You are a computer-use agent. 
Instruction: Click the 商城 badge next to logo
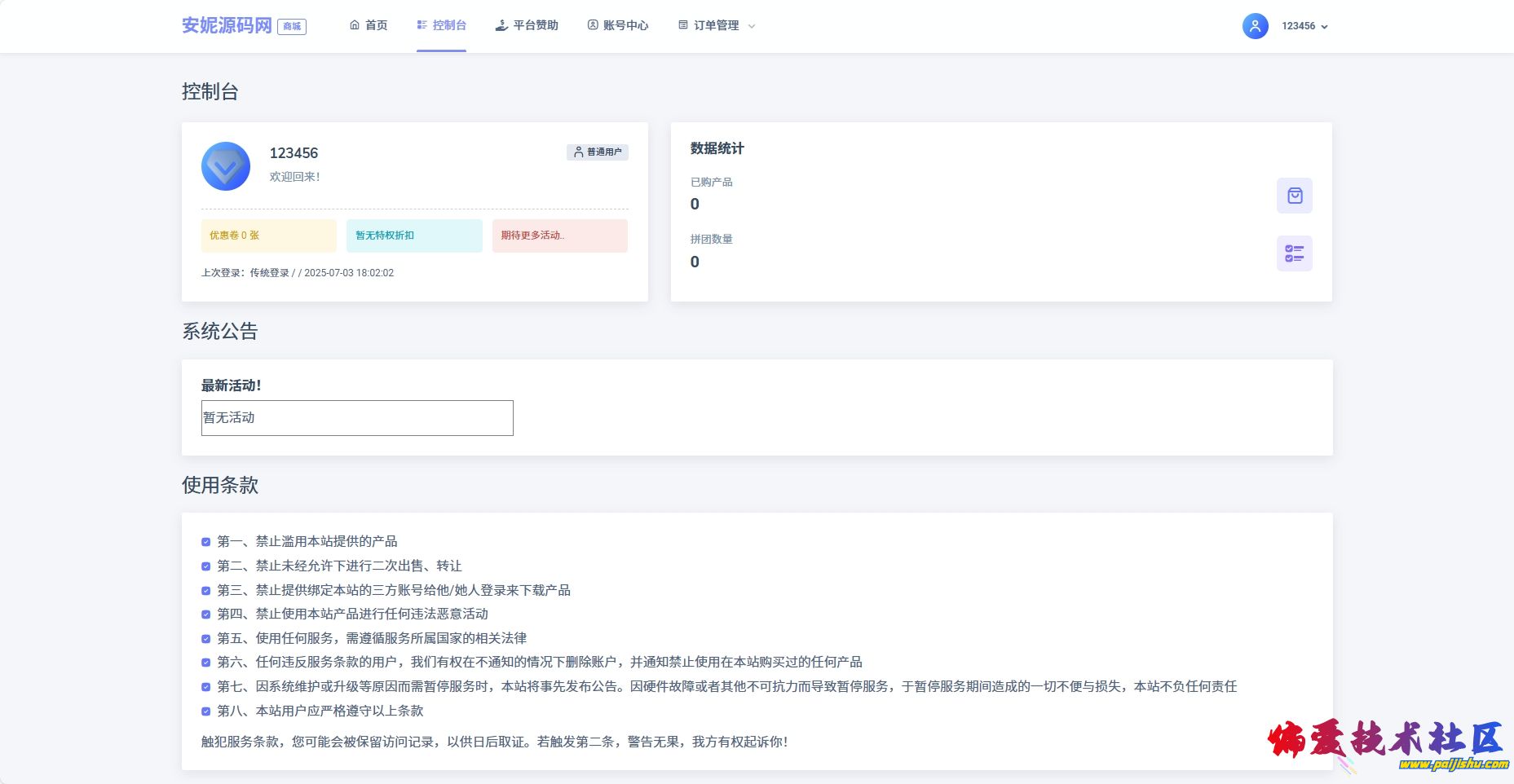coord(292,26)
